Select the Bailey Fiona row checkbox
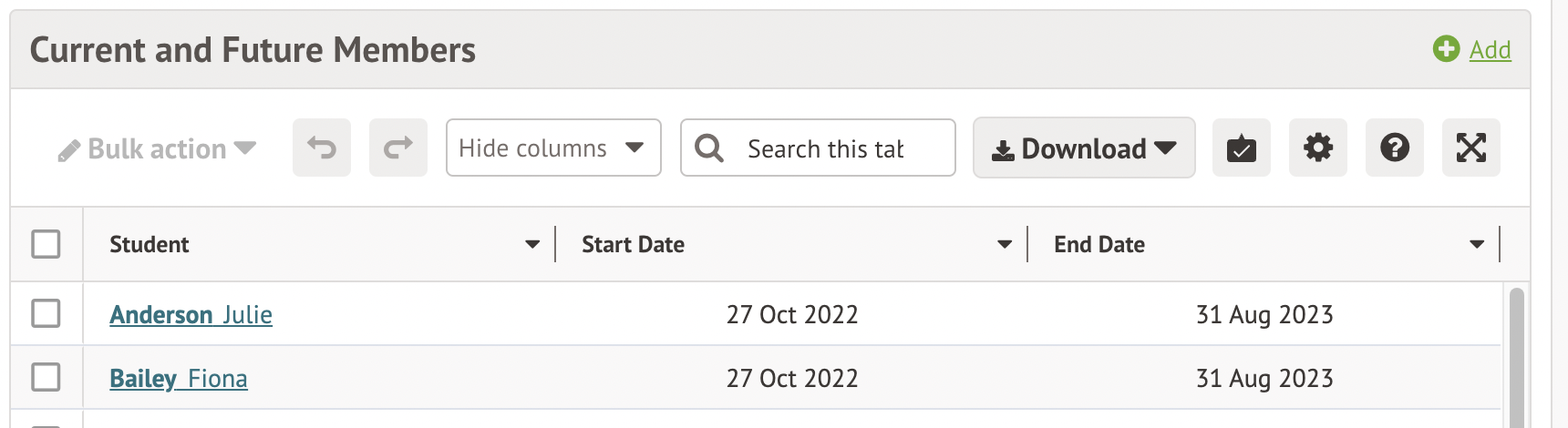The height and width of the screenshot is (428, 1568). coord(46,377)
